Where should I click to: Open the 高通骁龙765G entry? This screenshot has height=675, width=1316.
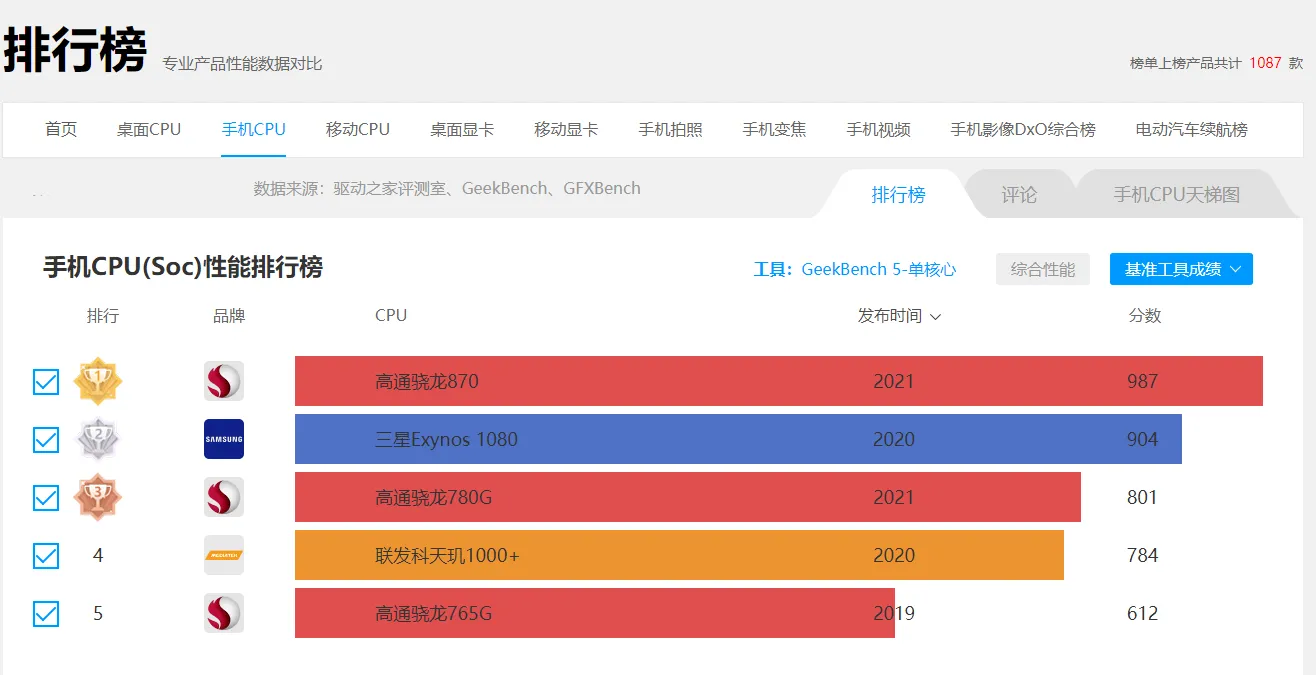pyautogui.click(x=434, y=613)
